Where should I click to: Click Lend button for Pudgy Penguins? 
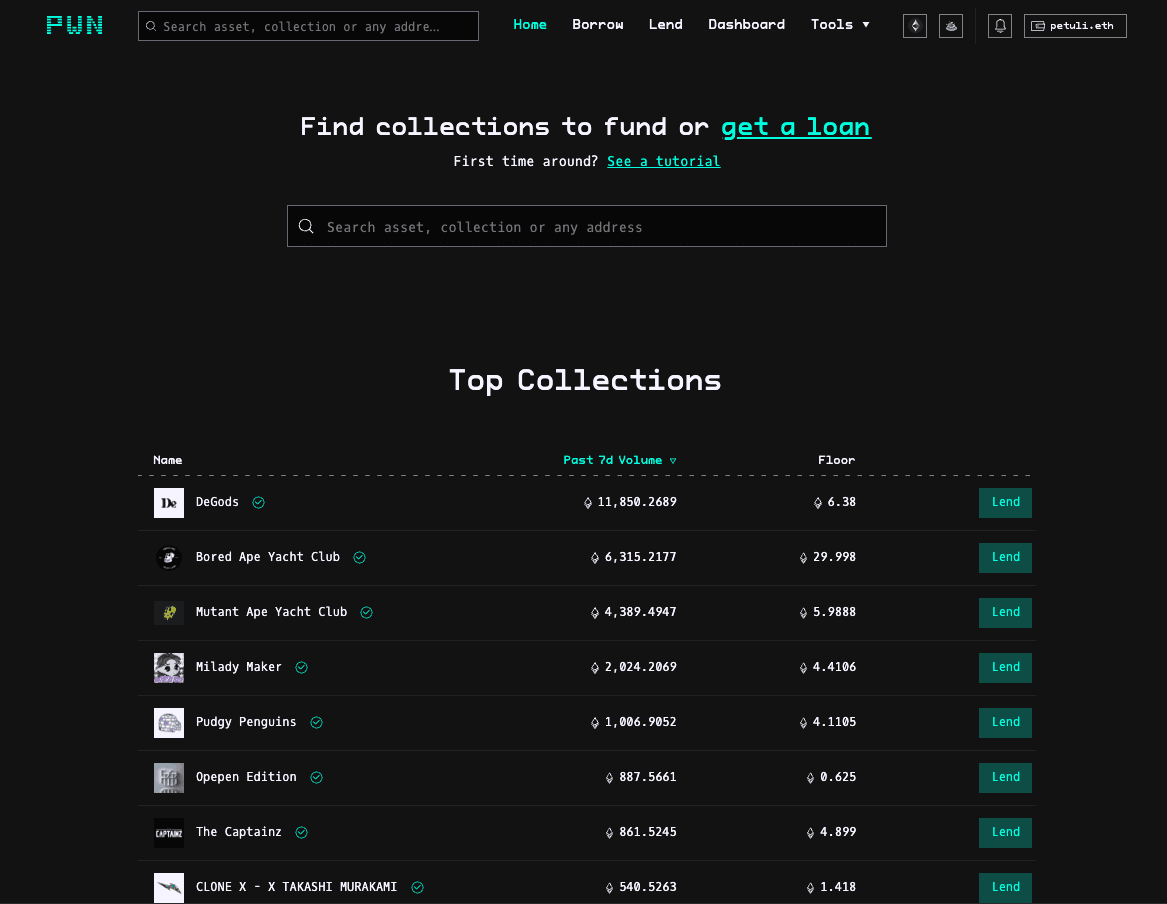(1005, 722)
